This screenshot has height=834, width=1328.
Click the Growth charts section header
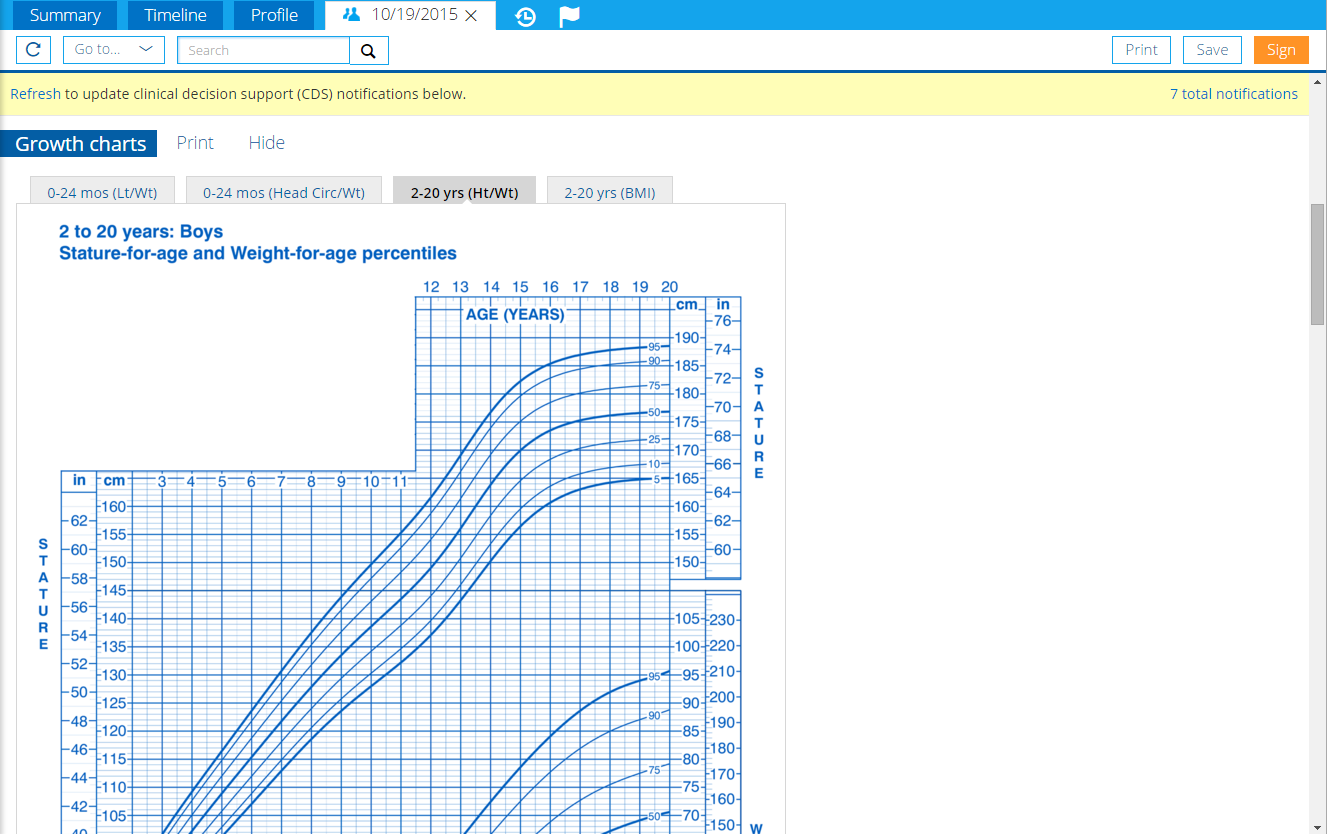(x=80, y=144)
